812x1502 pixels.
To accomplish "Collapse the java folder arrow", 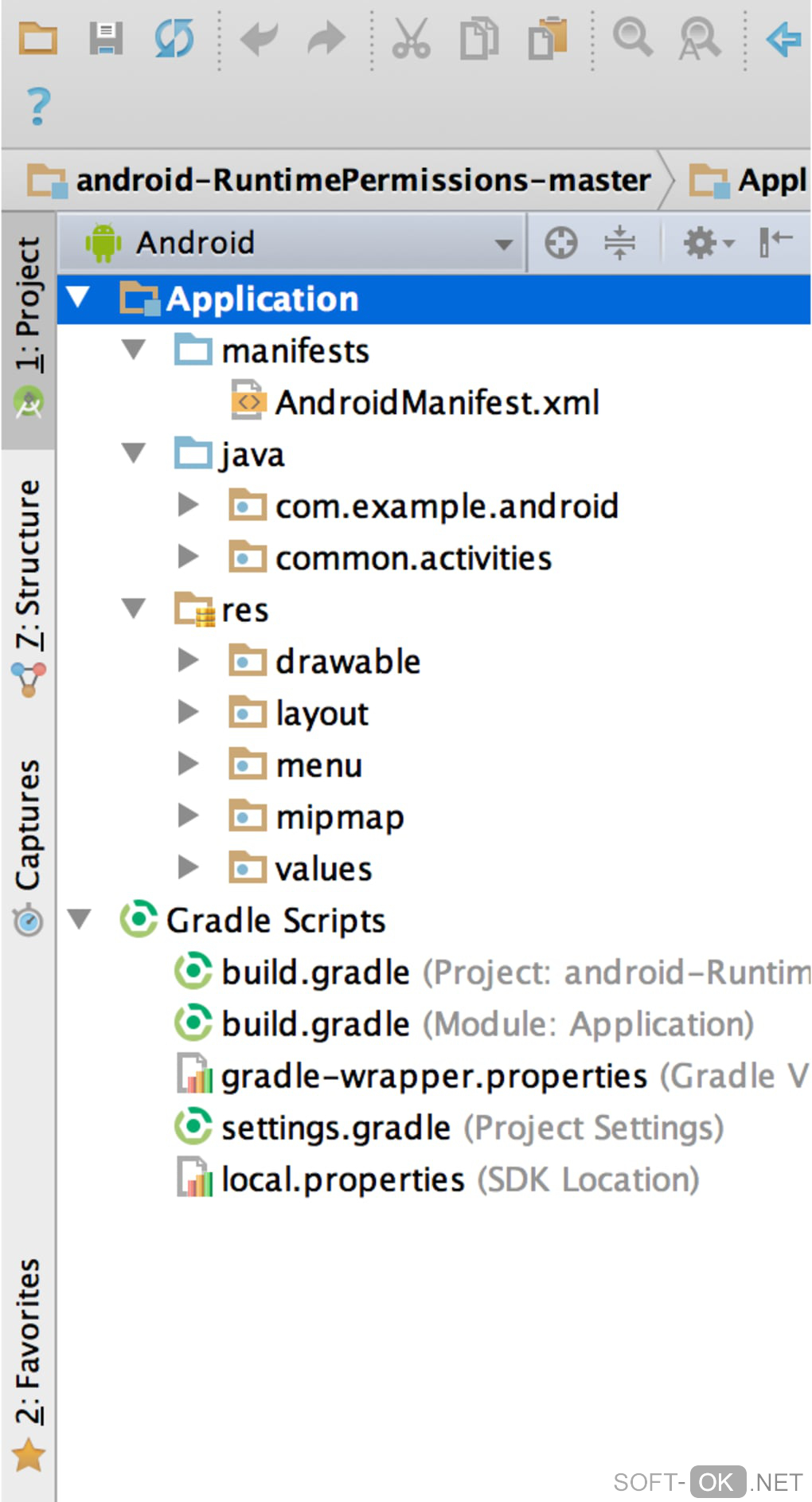I will click(x=134, y=453).
